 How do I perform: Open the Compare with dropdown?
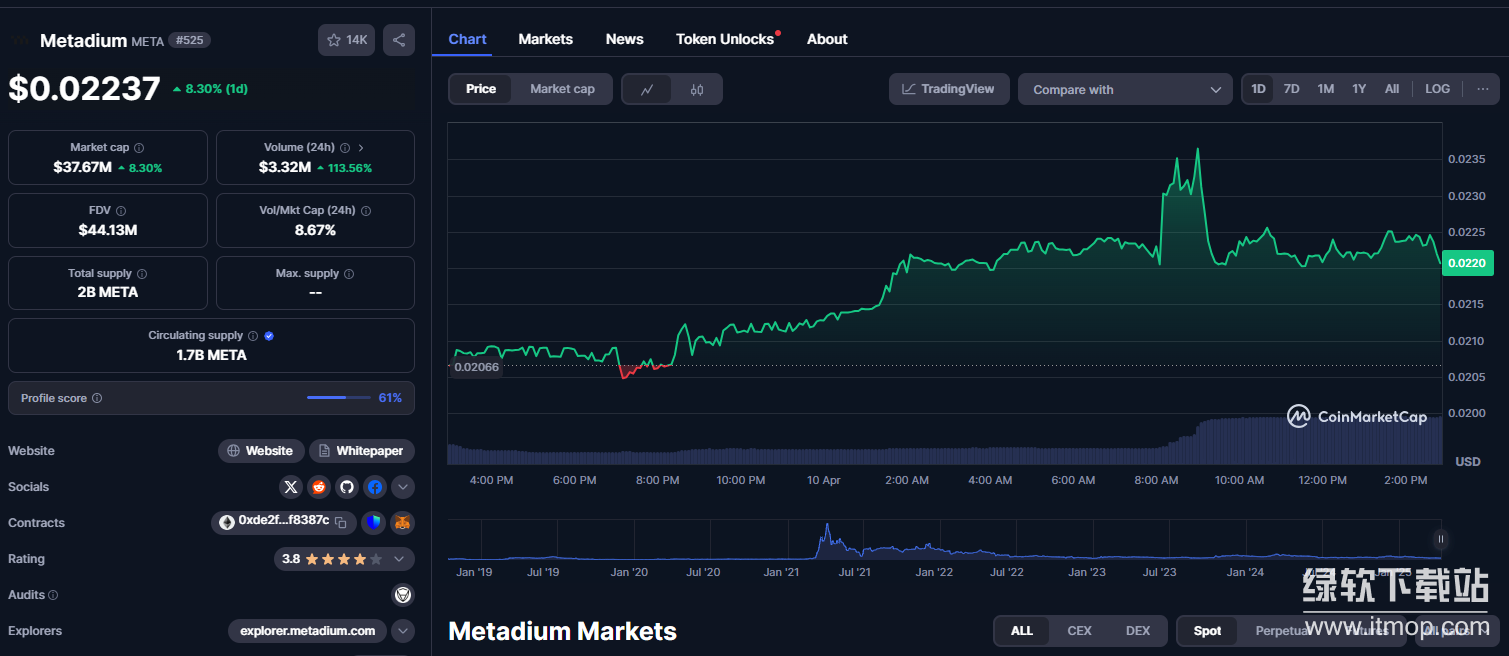tap(1125, 90)
